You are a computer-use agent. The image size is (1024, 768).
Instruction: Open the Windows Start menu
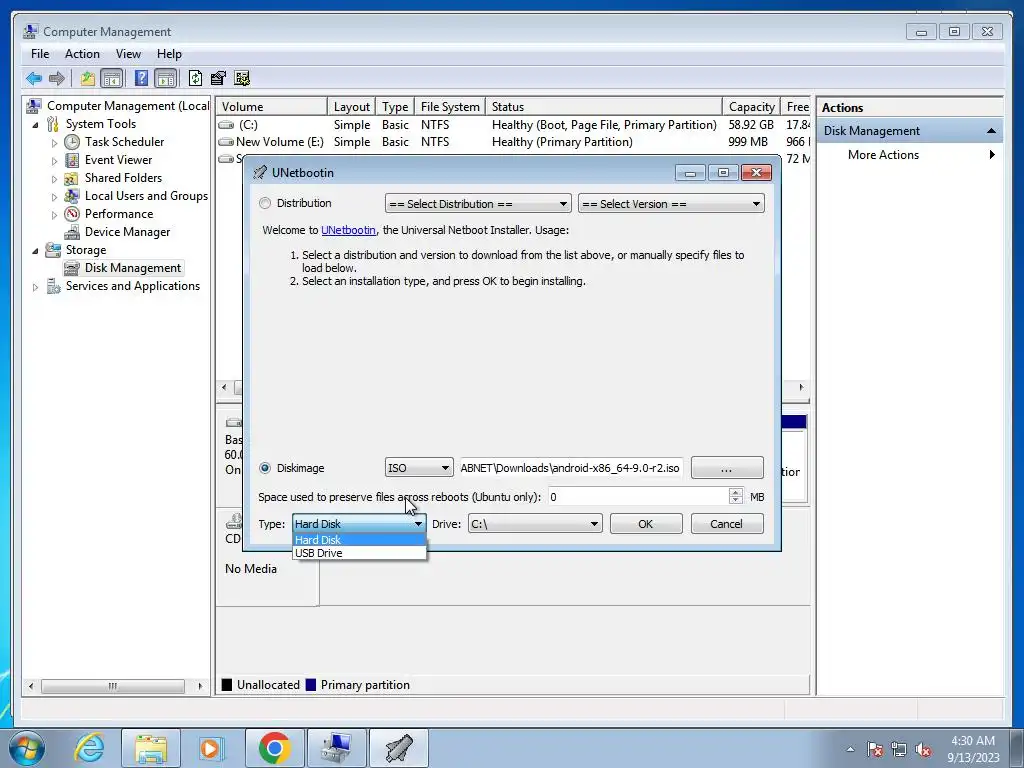coord(27,748)
